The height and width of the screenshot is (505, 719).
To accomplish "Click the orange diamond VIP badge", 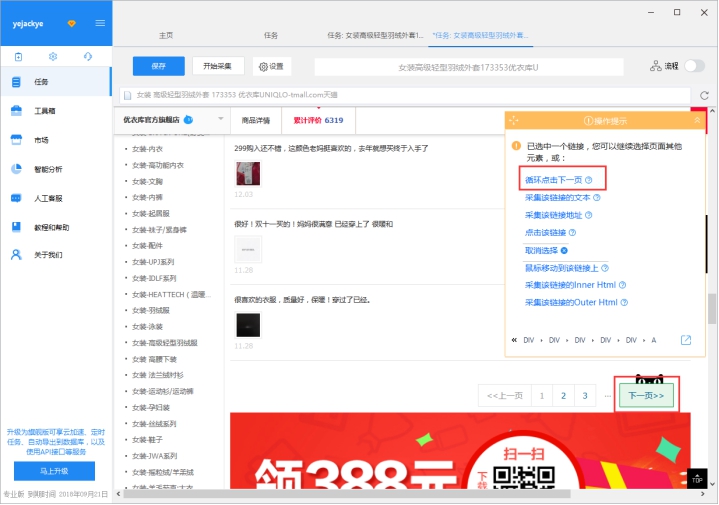I will (72, 23).
